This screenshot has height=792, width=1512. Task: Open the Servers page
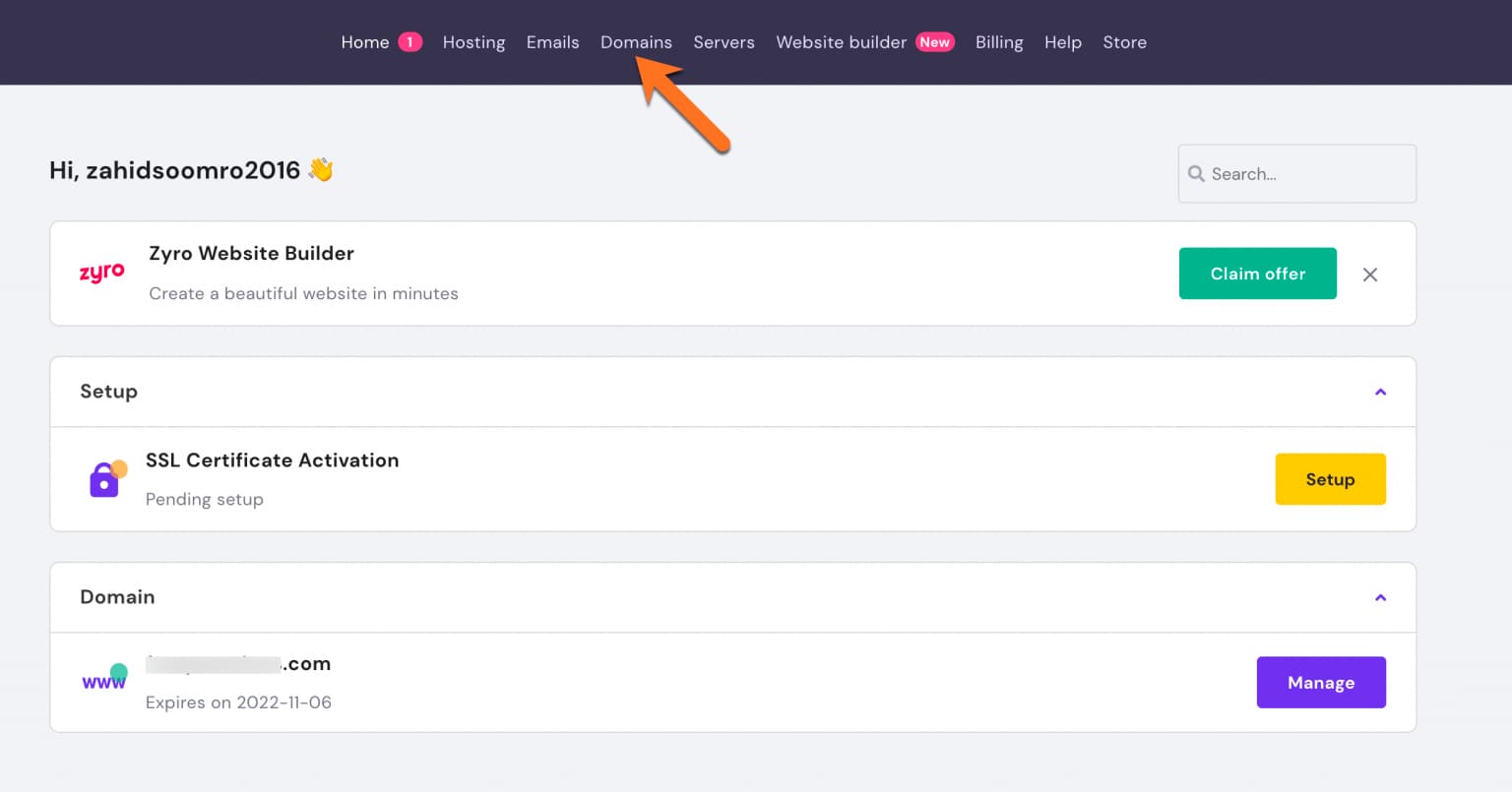point(724,42)
